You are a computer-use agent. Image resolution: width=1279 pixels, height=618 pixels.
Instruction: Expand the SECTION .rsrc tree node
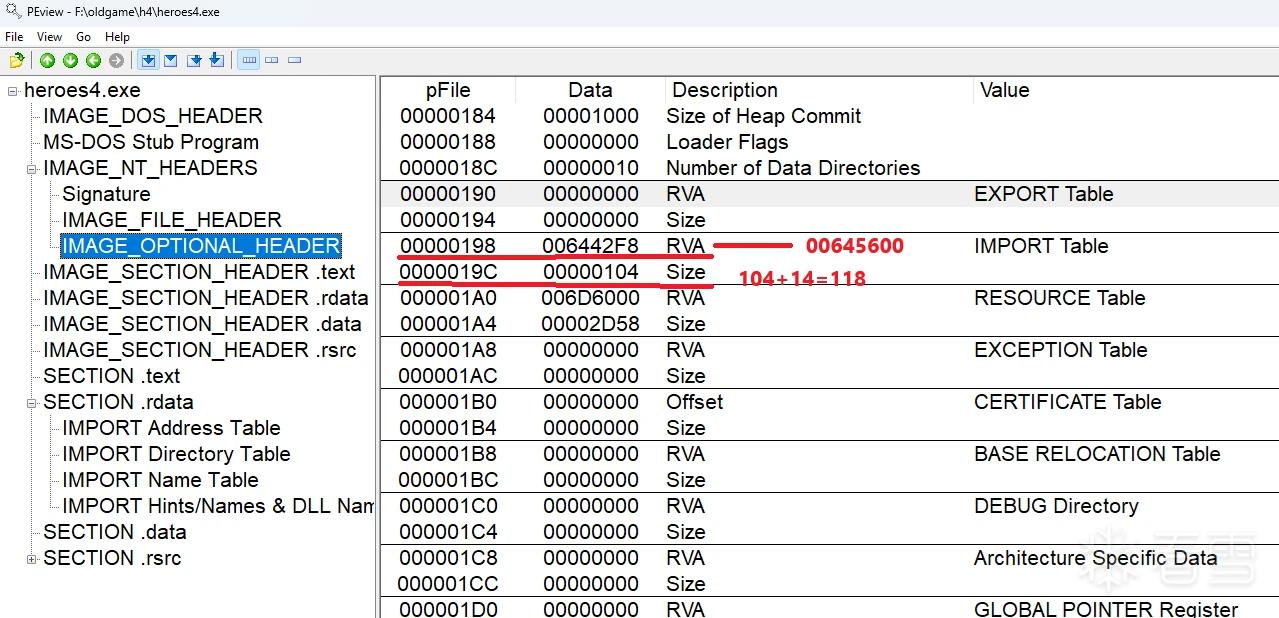point(32,559)
